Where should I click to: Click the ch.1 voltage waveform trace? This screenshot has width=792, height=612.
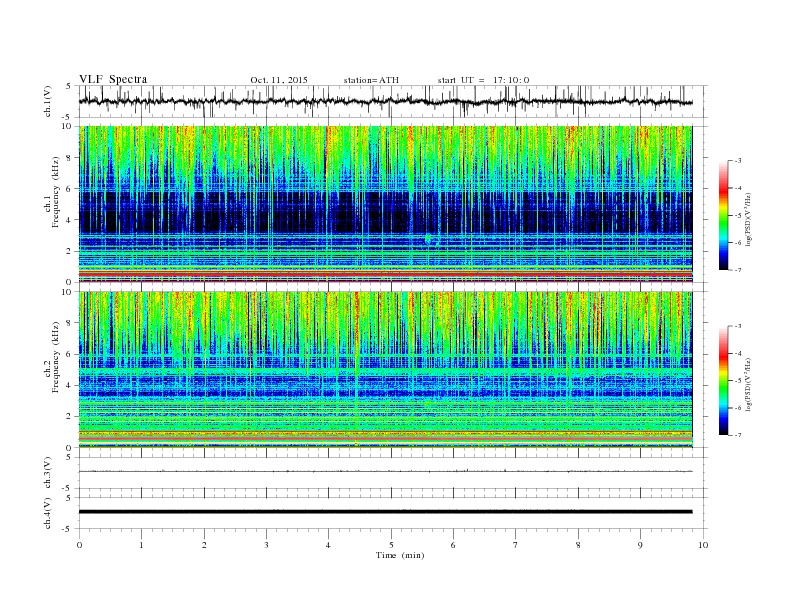385,101
